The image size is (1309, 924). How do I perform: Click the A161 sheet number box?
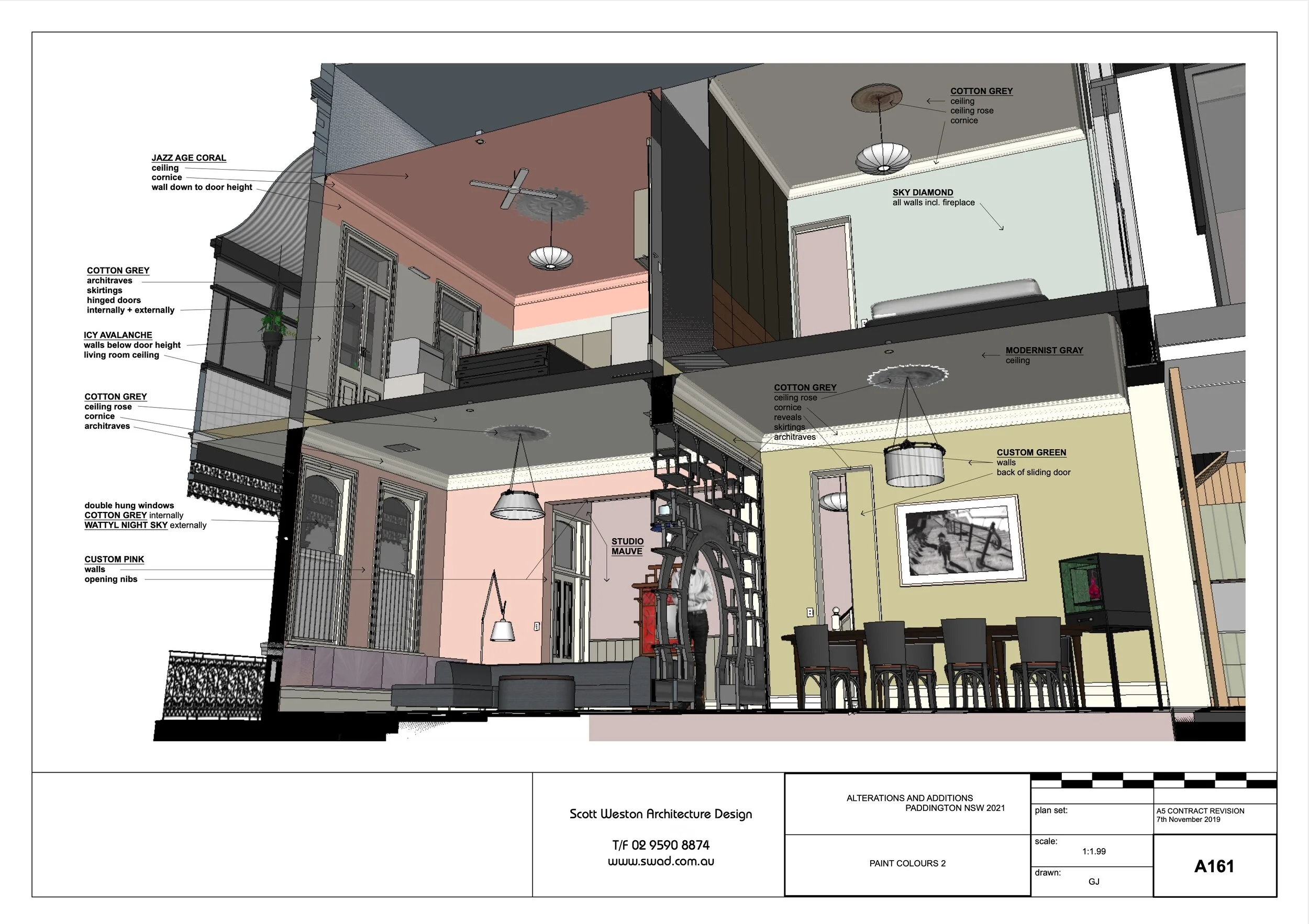pyautogui.click(x=1214, y=866)
